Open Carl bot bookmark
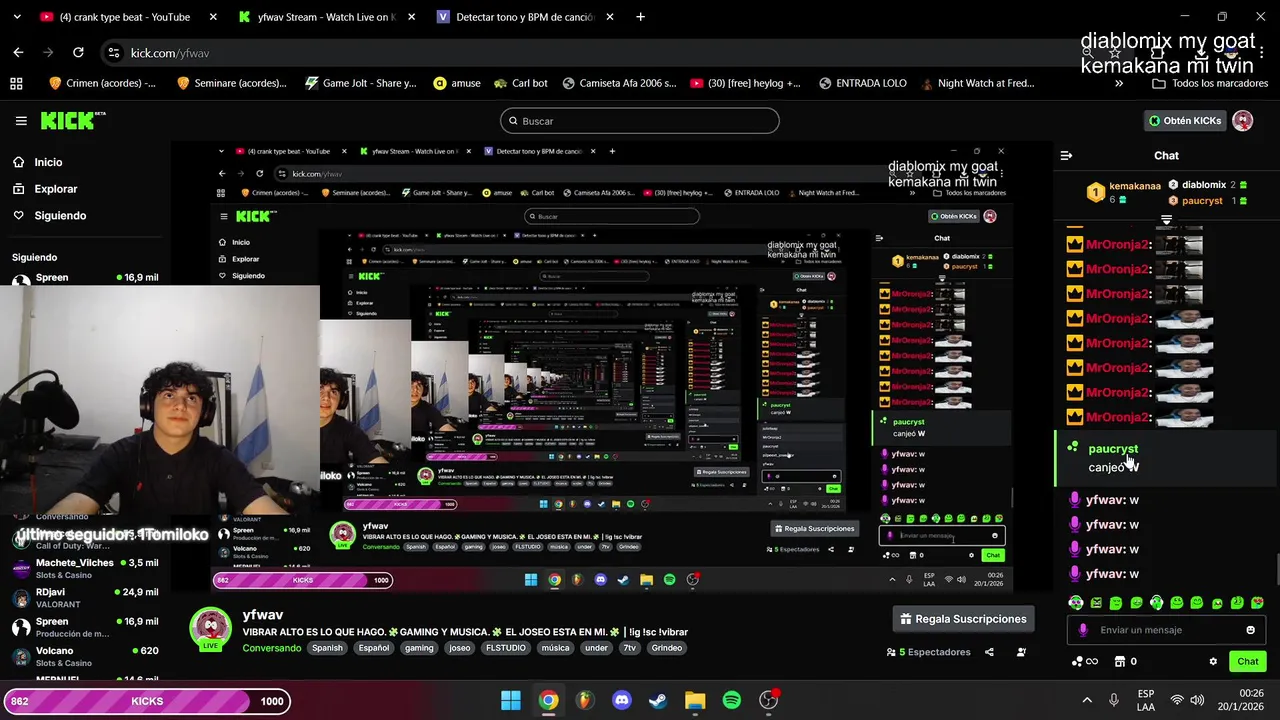This screenshot has height=720, width=1280. click(519, 83)
